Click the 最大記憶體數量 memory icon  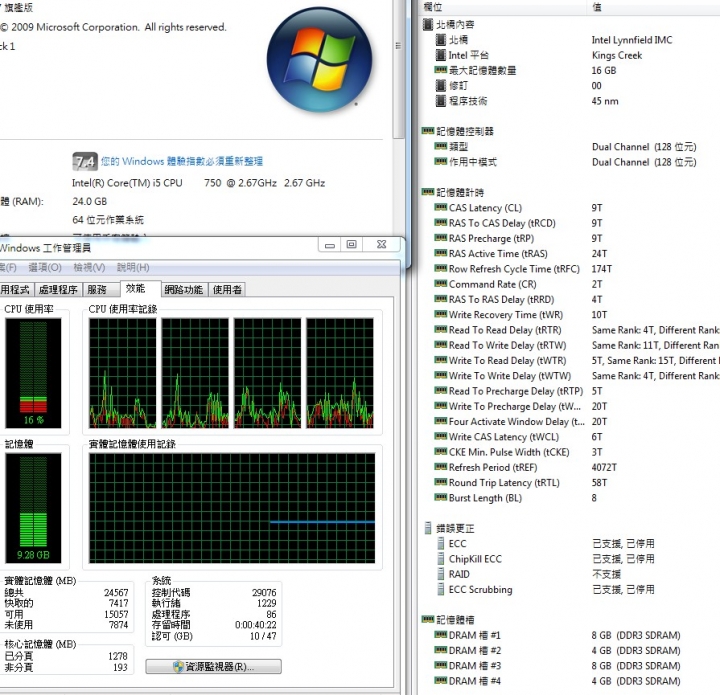pyautogui.click(x=441, y=70)
